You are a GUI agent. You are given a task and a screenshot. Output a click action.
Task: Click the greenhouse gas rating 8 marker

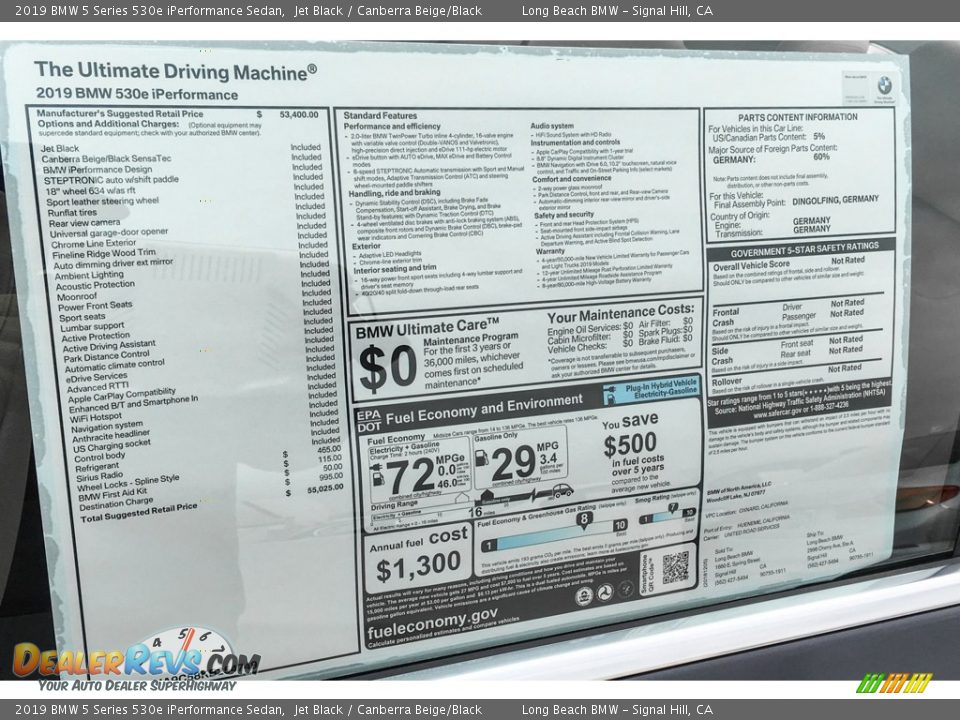click(x=583, y=518)
